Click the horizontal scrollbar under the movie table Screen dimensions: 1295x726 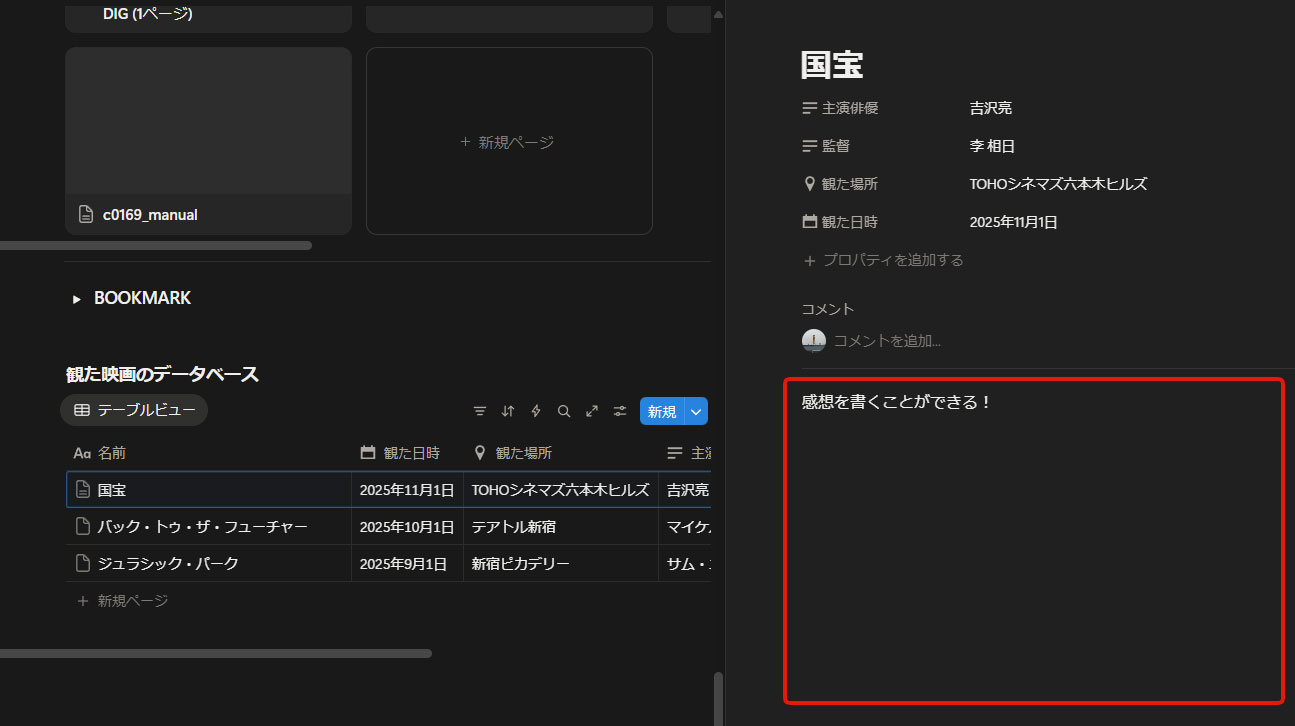pyautogui.click(x=215, y=653)
